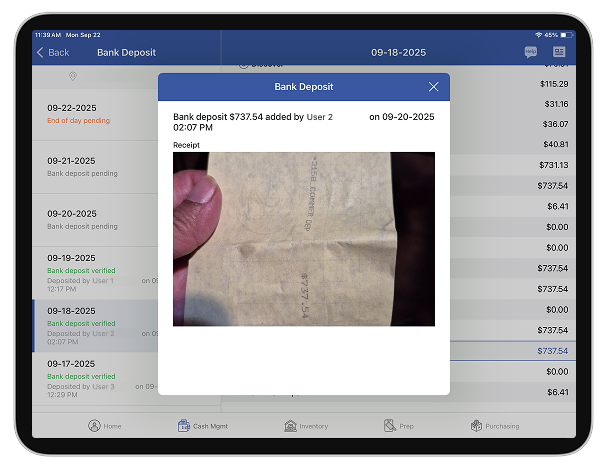Close the Bank Deposit dialog
607x470 pixels.
tap(433, 87)
